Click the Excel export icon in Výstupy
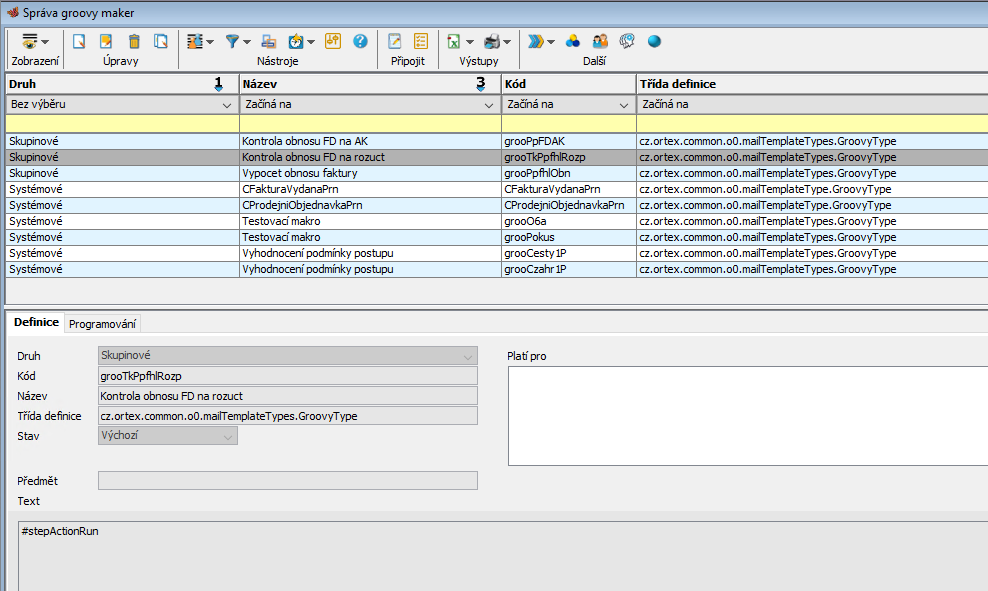Screen dimensions: 988x591 tap(454, 41)
